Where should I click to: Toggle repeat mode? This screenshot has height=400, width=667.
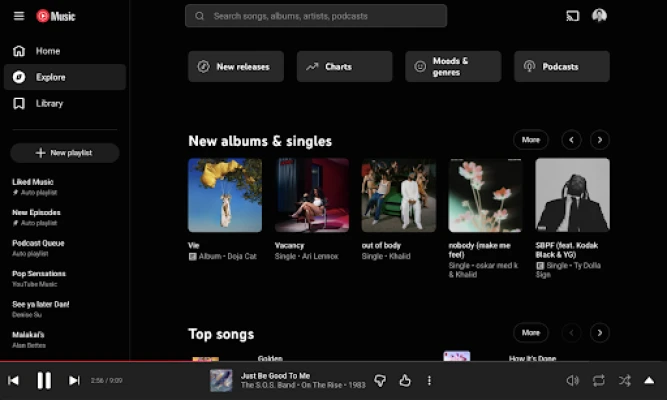point(598,380)
